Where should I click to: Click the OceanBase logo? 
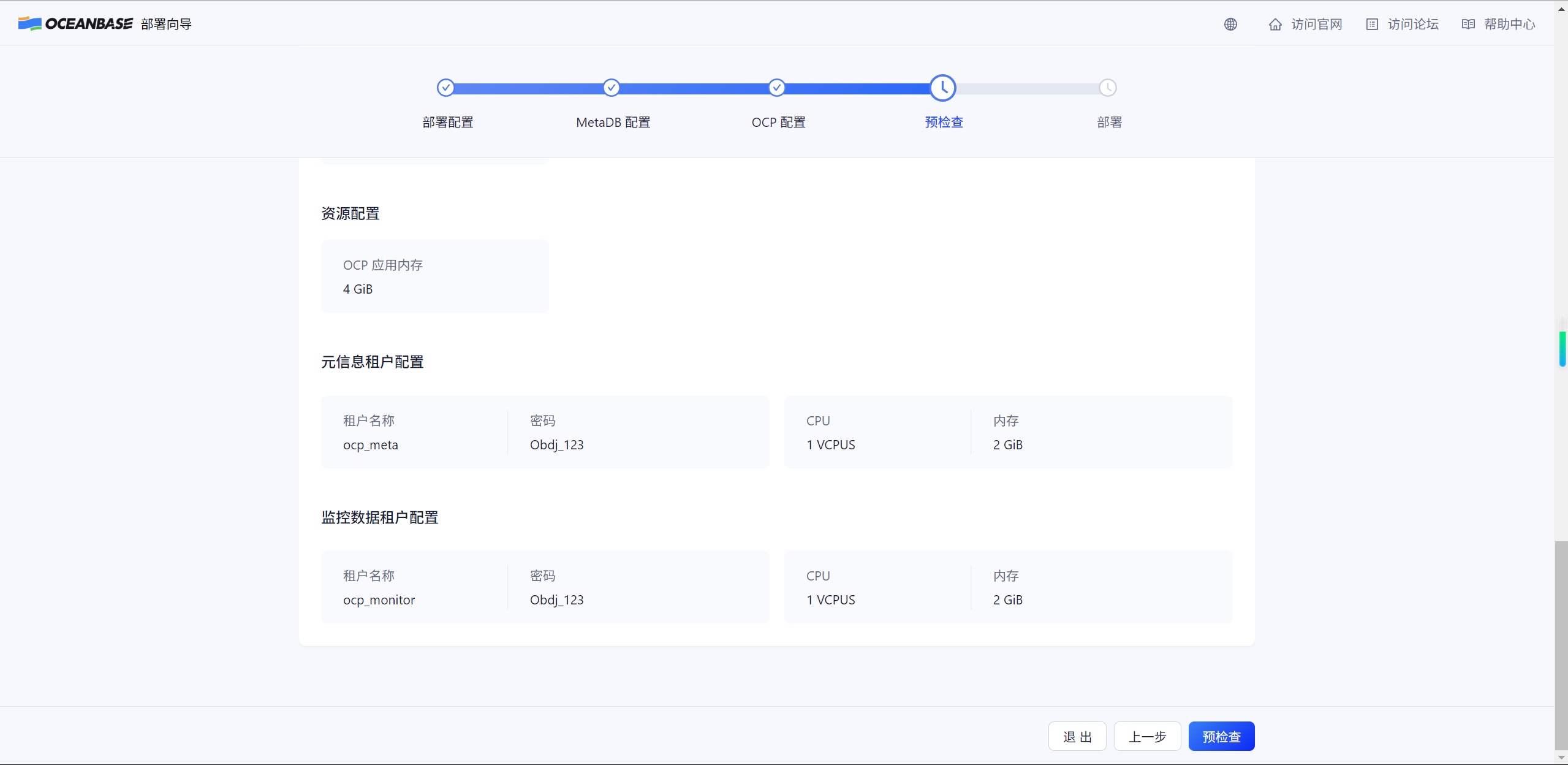click(x=75, y=24)
